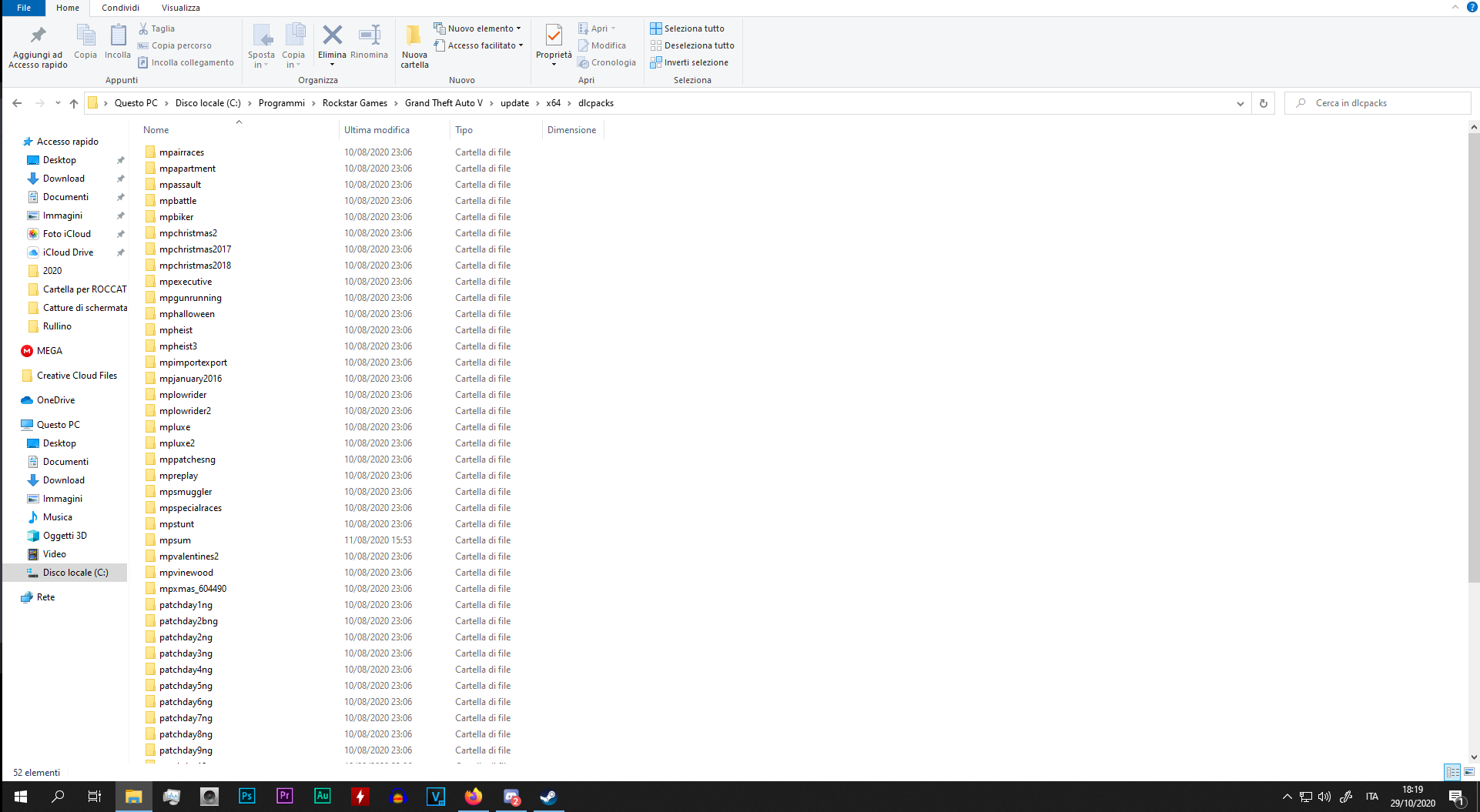Open the Visualizza ribbon tab

point(180,8)
